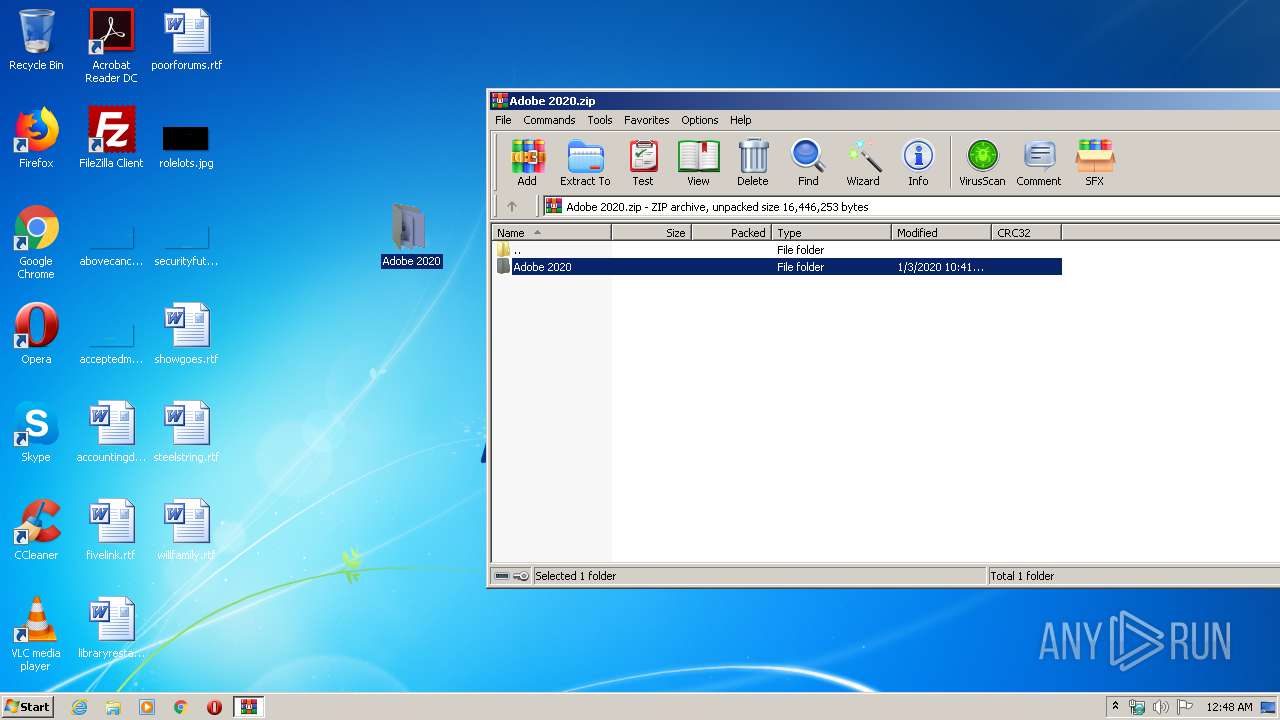Select showgoes.rtf desktop file

tap(186, 334)
